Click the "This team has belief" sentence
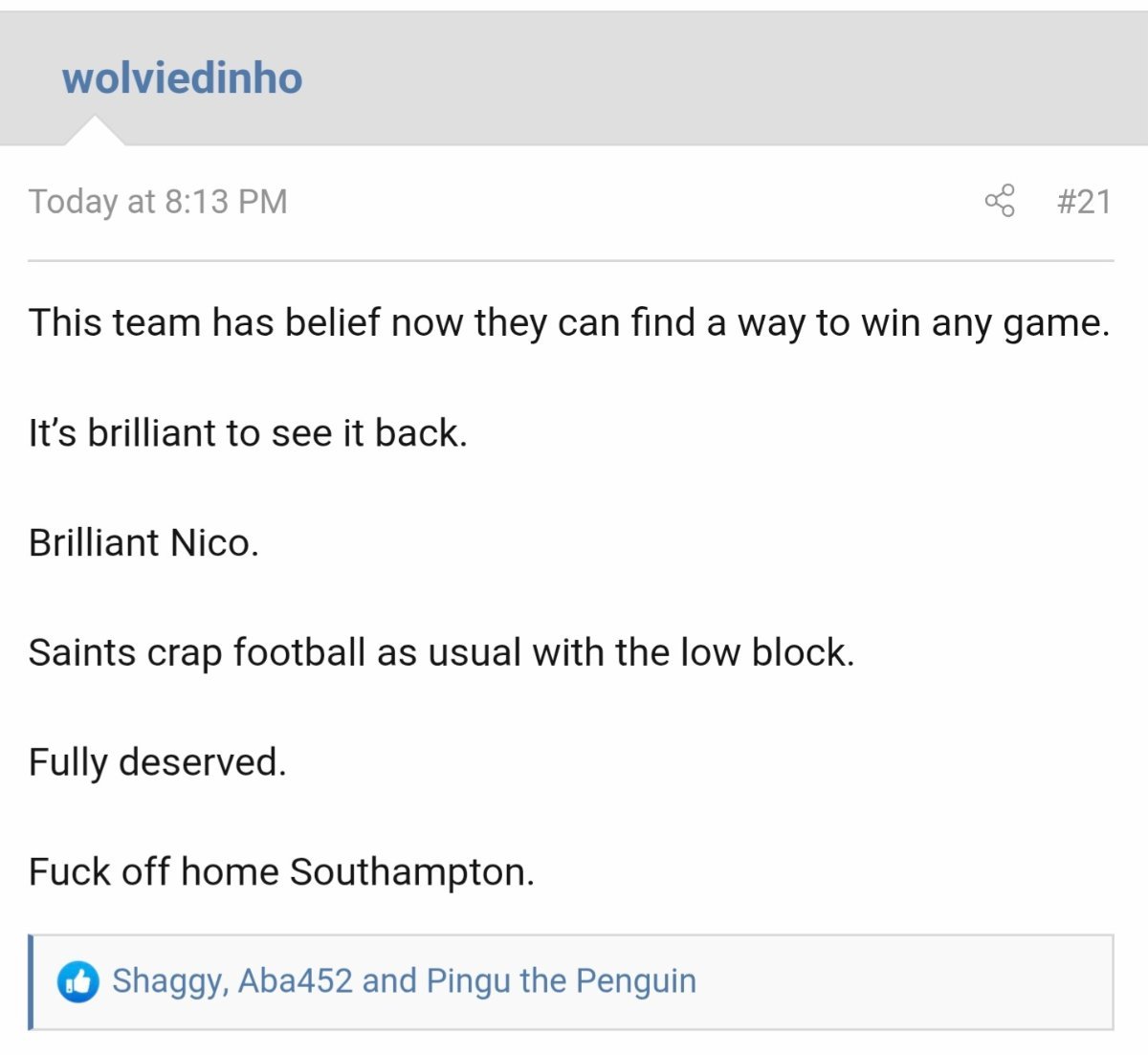 tap(568, 322)
